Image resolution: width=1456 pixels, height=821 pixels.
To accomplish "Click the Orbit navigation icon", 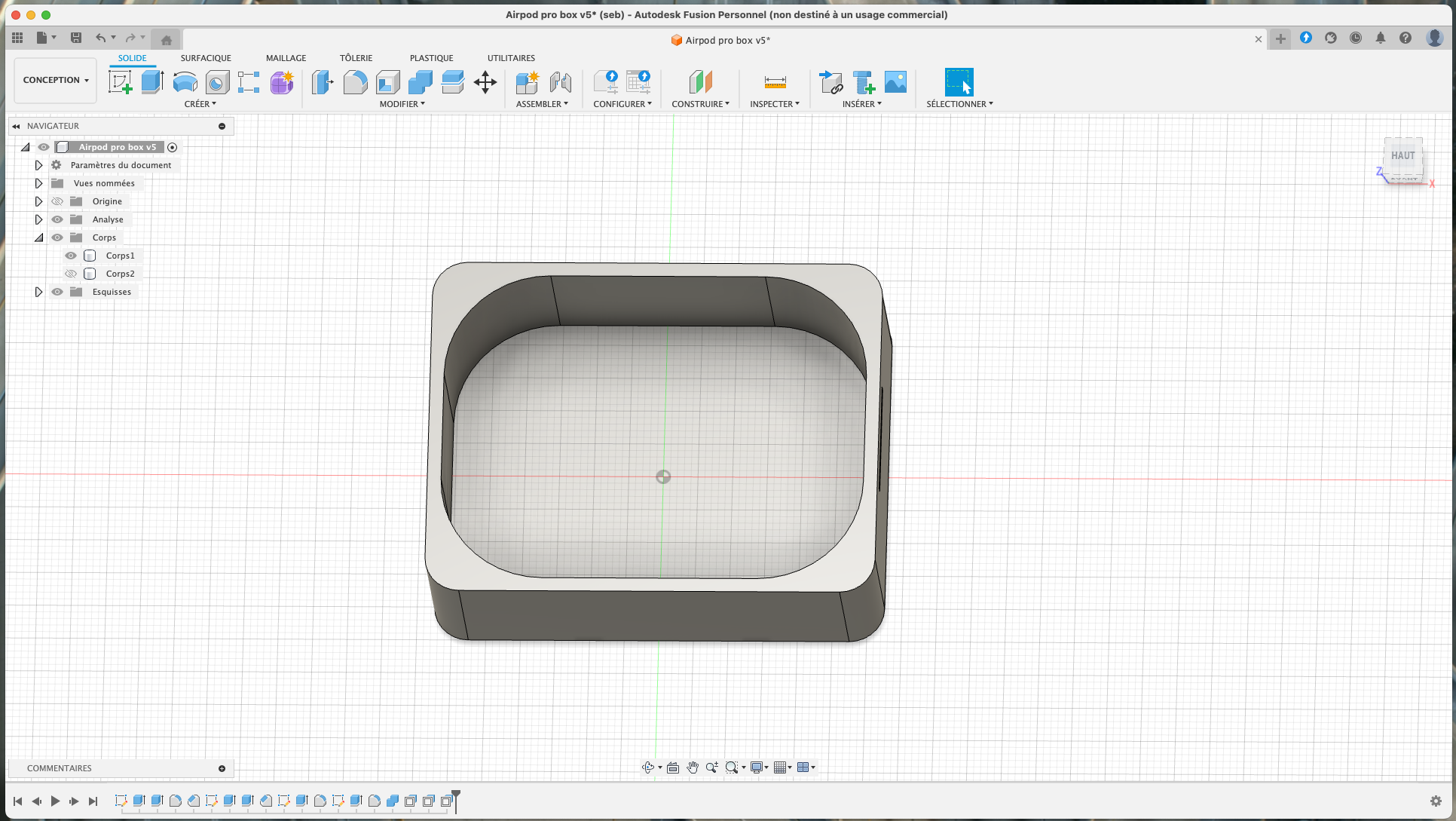I will pyautogui.click(x=648, y=767).
